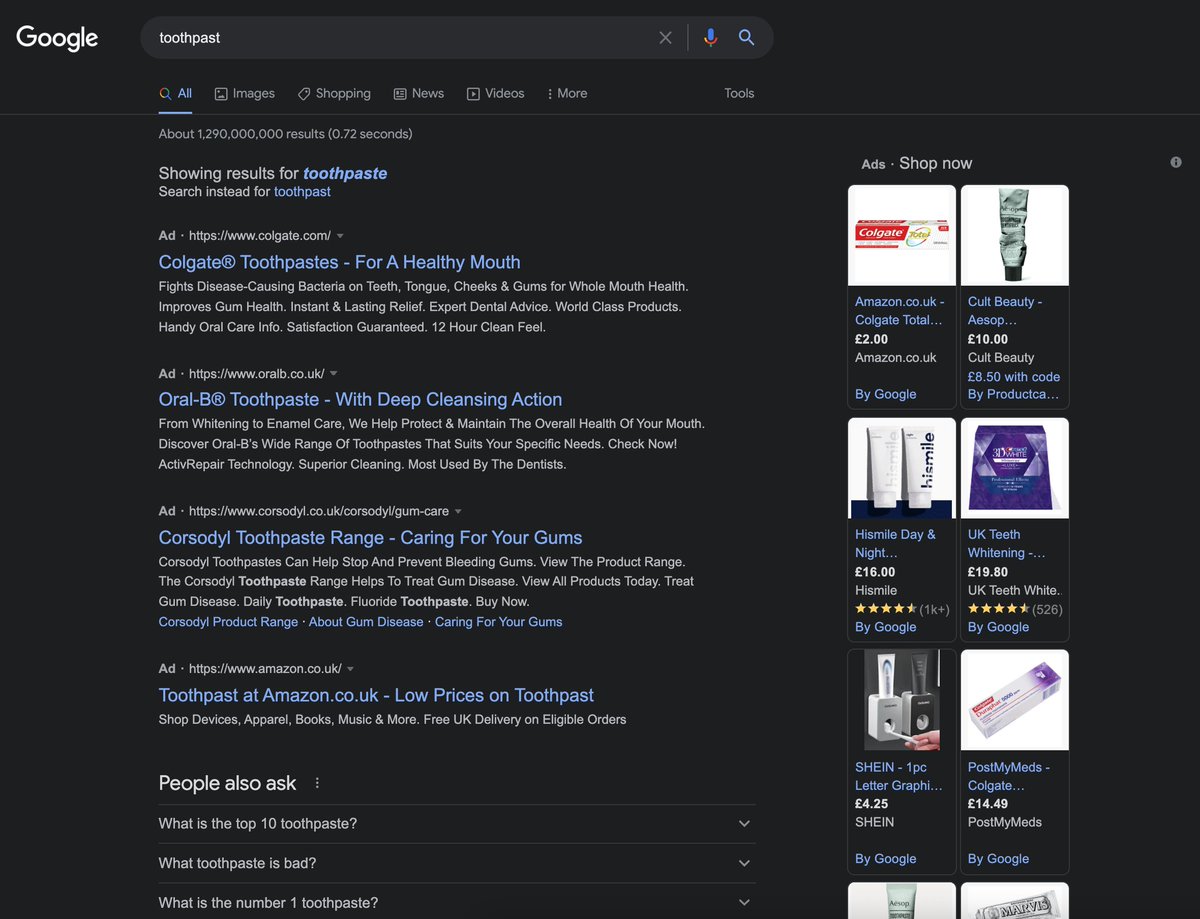Click the https://www.colgate.com/ ad URL

(260, 236)
